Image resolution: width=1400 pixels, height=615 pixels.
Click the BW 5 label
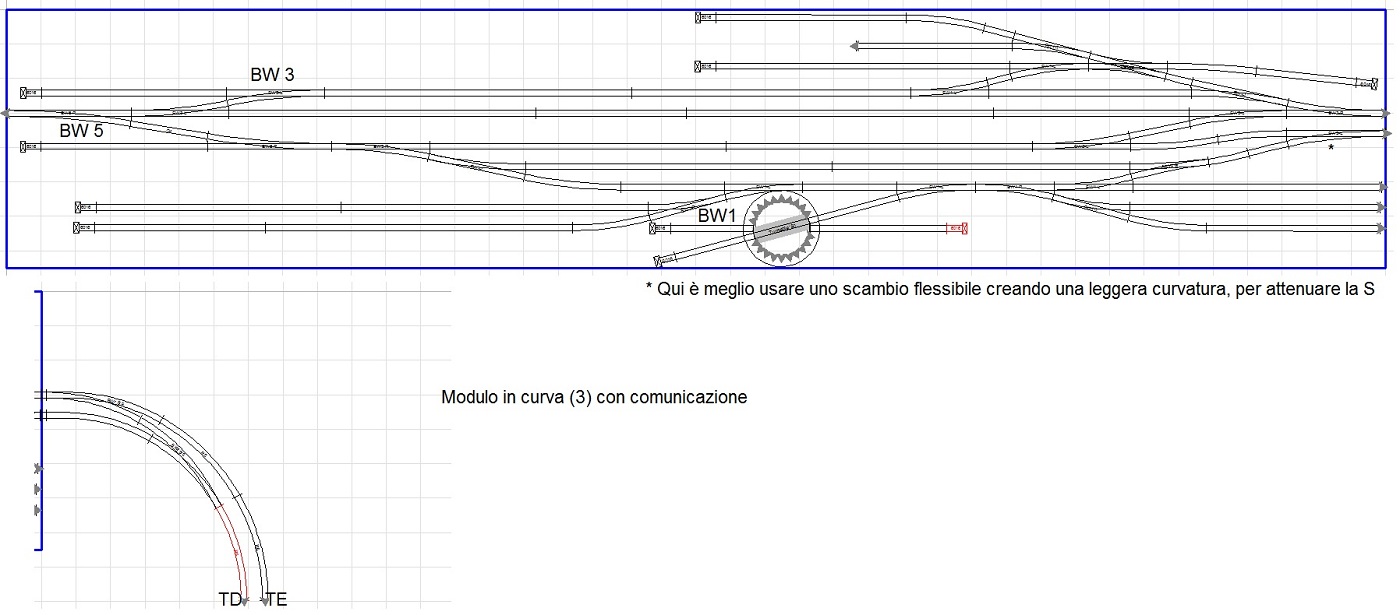coord(81,130)
